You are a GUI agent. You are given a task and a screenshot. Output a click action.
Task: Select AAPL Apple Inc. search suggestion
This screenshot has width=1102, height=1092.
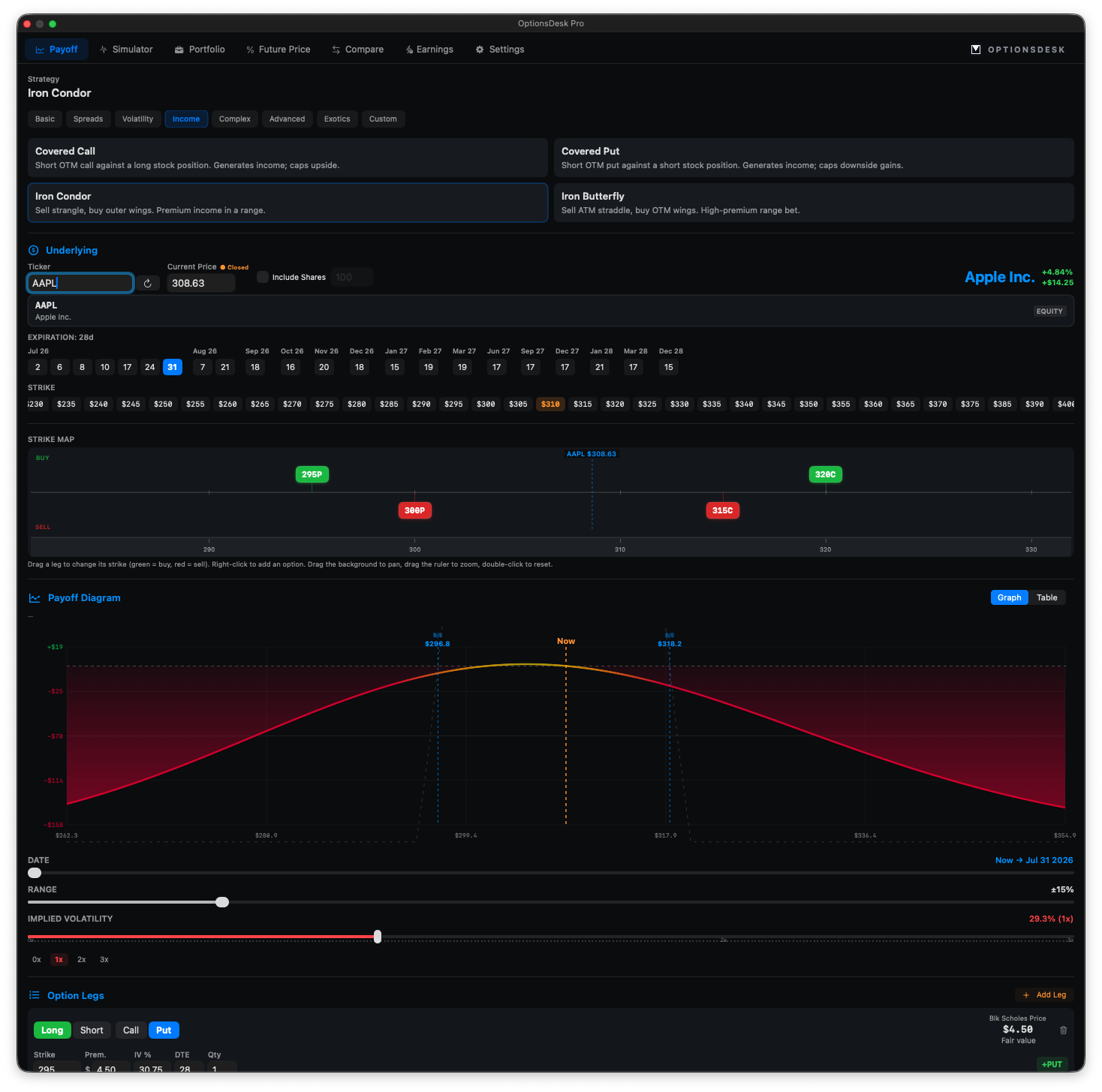coord(550,311)
